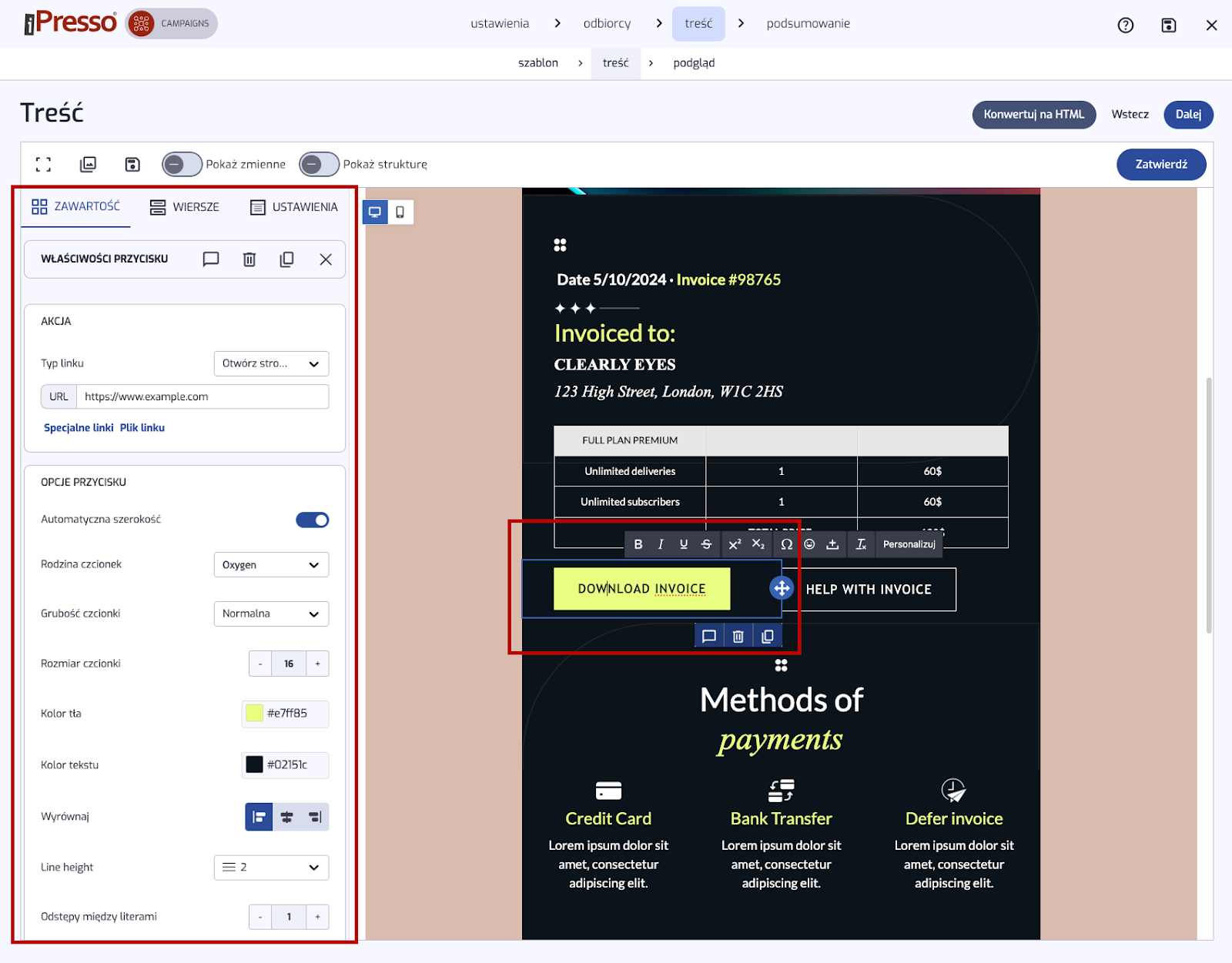This screenshot has height=963, width=1232.
Task: Open the help question mark icon
Action: pos(1125,25)
